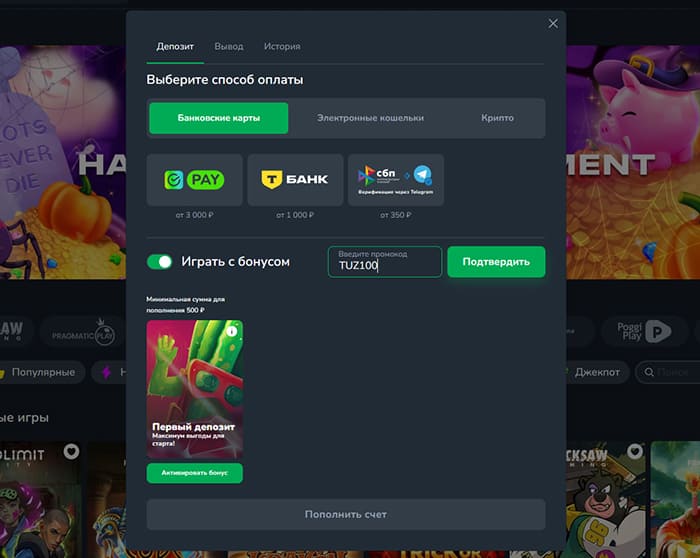The width and height of the screenshot is (700, 558).
Task: Open the 'Депозит' tab
Action: point(174,47)
